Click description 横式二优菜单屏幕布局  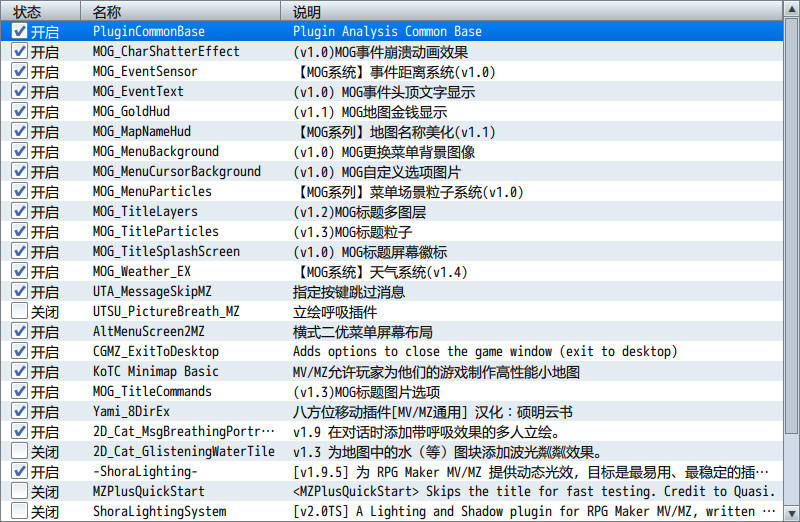click(363, 332)
